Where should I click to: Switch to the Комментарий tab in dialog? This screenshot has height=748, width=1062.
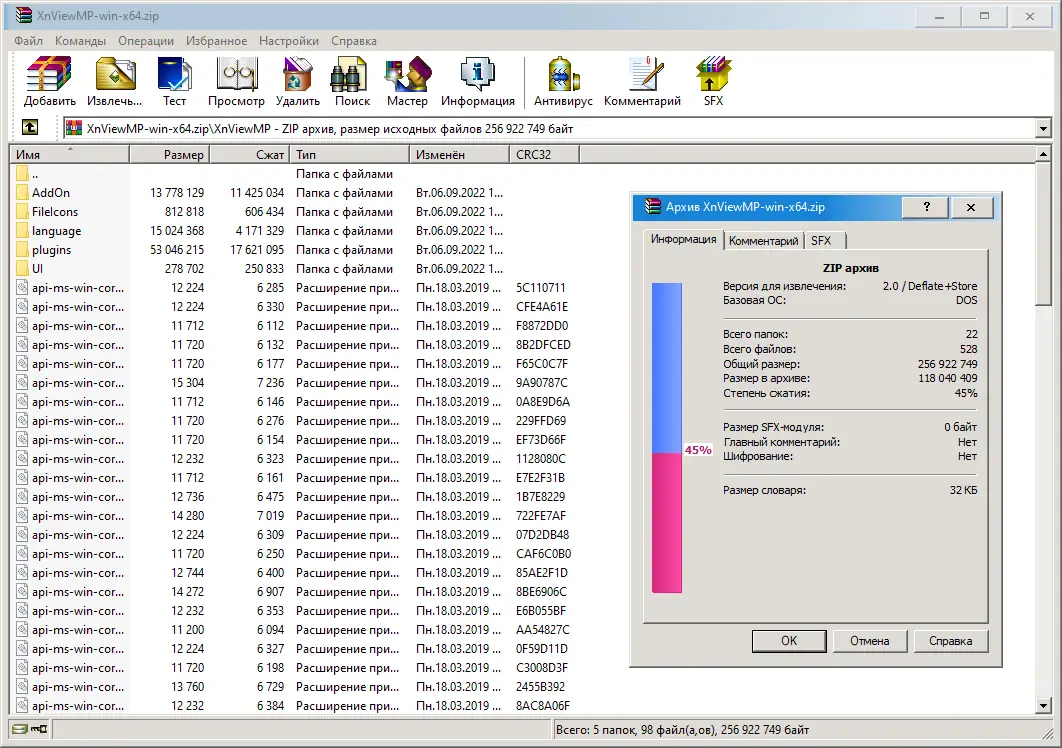pos(763,241)
